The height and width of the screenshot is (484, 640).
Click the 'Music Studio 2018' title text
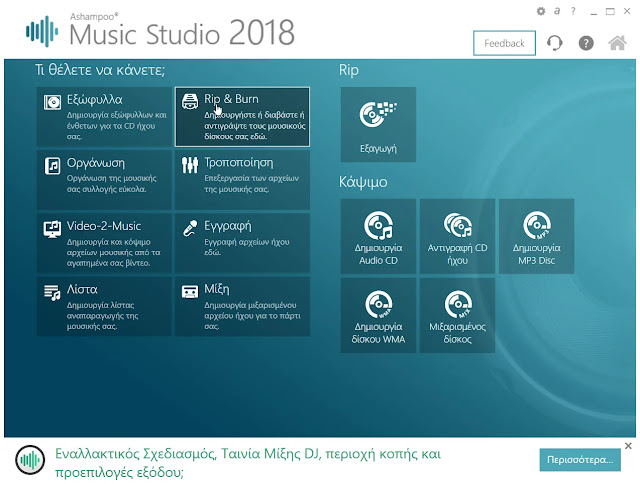[x=182, y=33]
